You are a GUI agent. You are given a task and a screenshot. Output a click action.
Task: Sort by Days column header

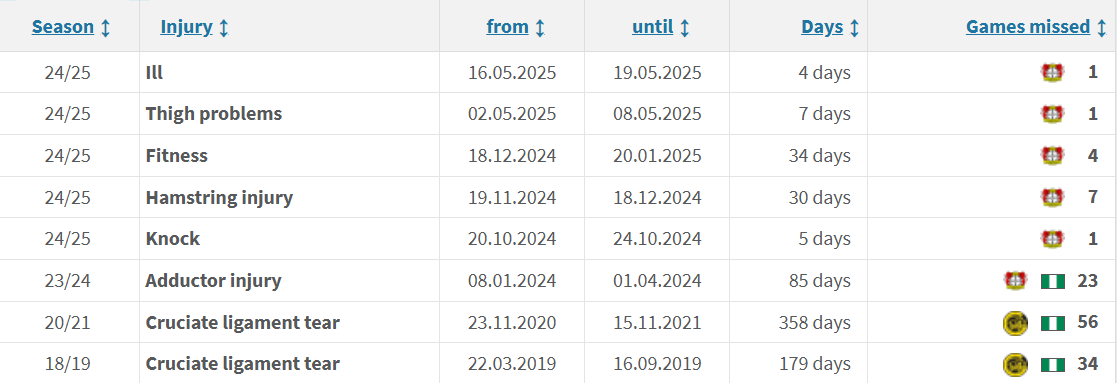pyautogui.click(x=822, y=27)
